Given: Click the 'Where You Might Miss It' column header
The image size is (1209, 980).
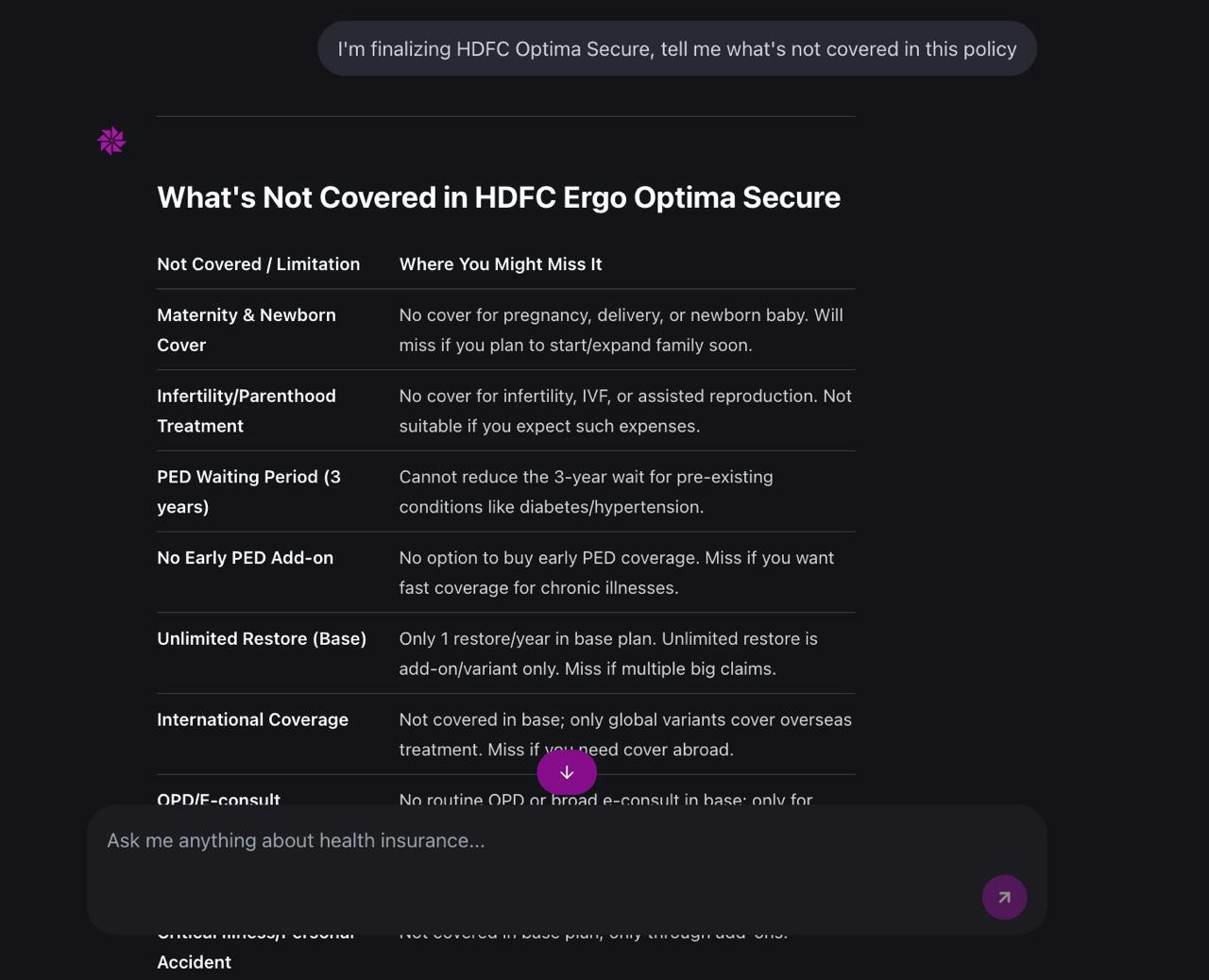Looking at the screenshot, I should click(501, 264).
